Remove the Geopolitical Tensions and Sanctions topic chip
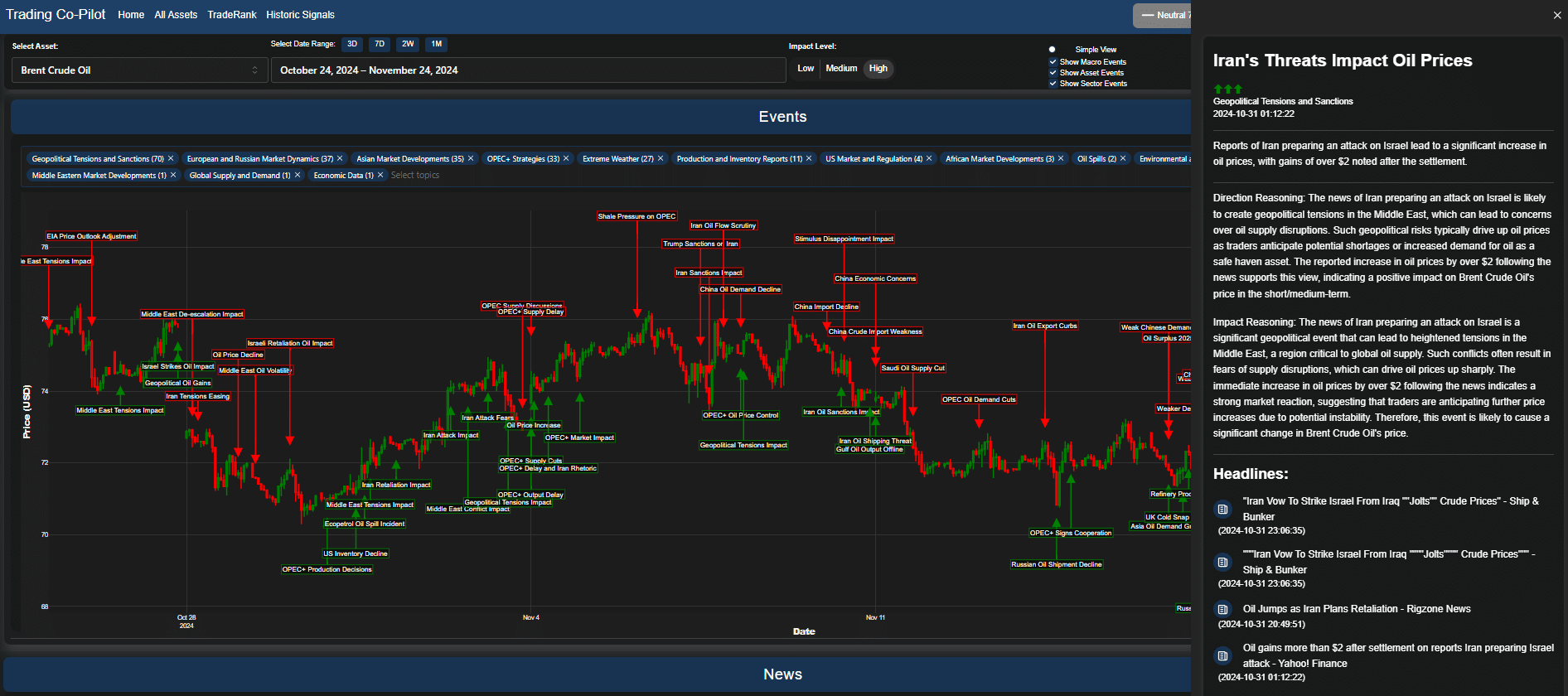This screenshot has width=1568, height=696. click(171, 158)
